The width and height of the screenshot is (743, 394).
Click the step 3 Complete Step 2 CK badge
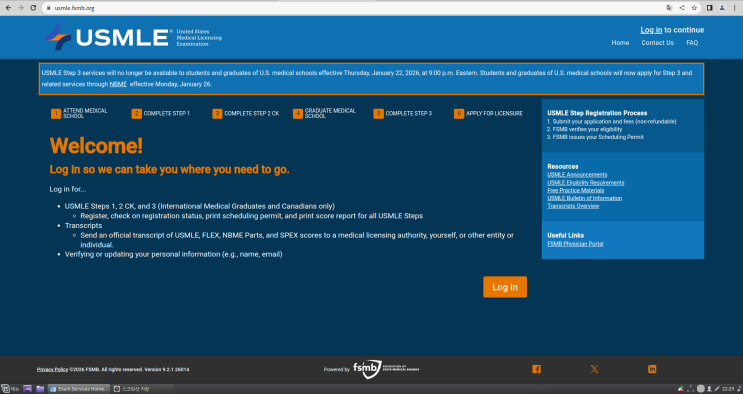pyautogui.click(x=217, y=114)
